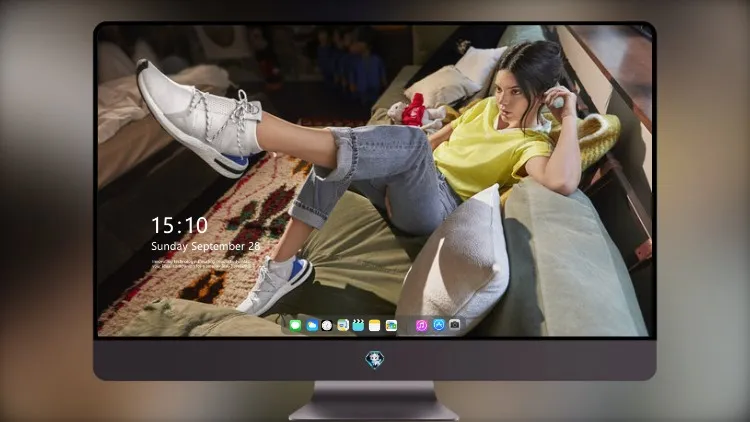Click the Sunday September 28 date text

pos(206,246)
